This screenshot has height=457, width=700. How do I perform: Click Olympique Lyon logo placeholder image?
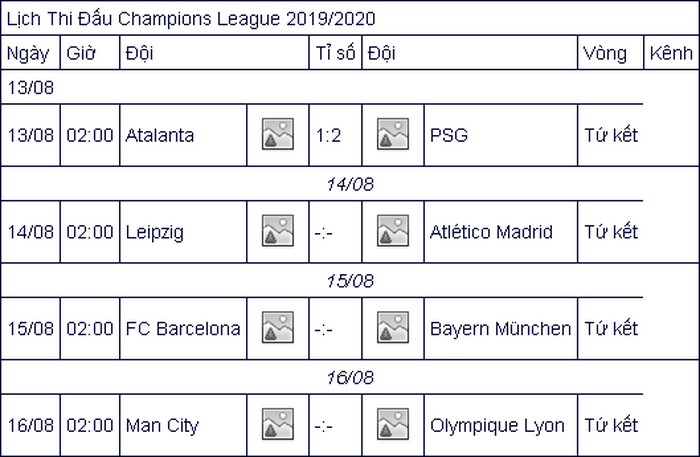click(393, 424)
